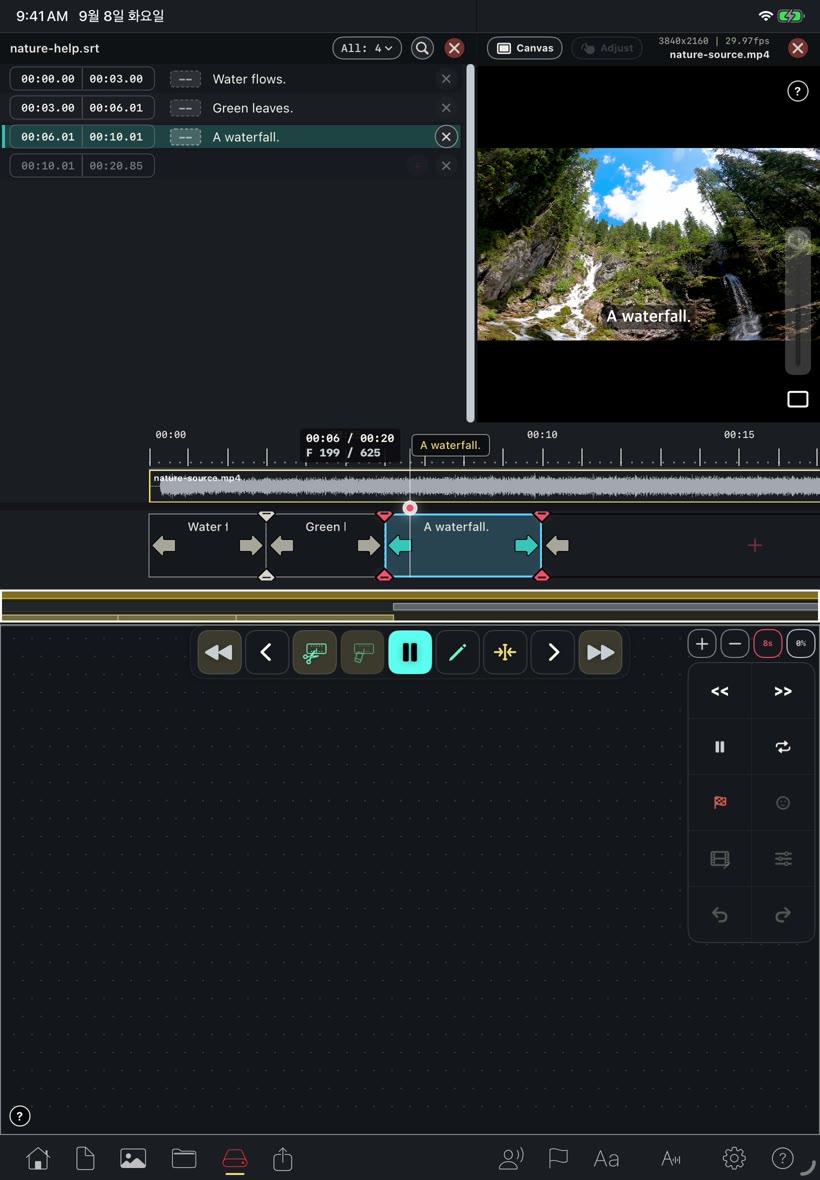This screenshot has height=1180, width=820.
Task: Select start time 00:00.00 of Water flows
Action: [x=47, y=79]
